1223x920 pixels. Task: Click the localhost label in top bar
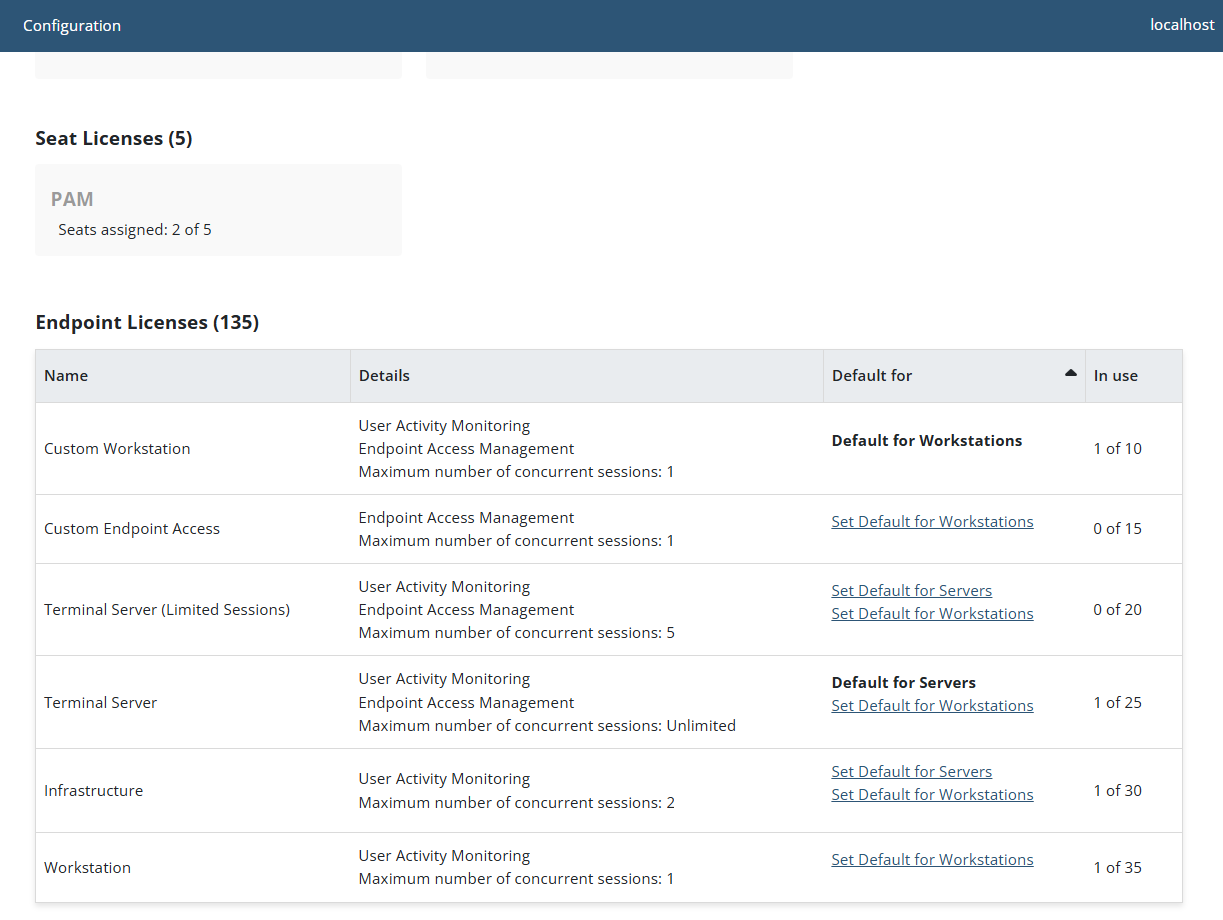1182,25
